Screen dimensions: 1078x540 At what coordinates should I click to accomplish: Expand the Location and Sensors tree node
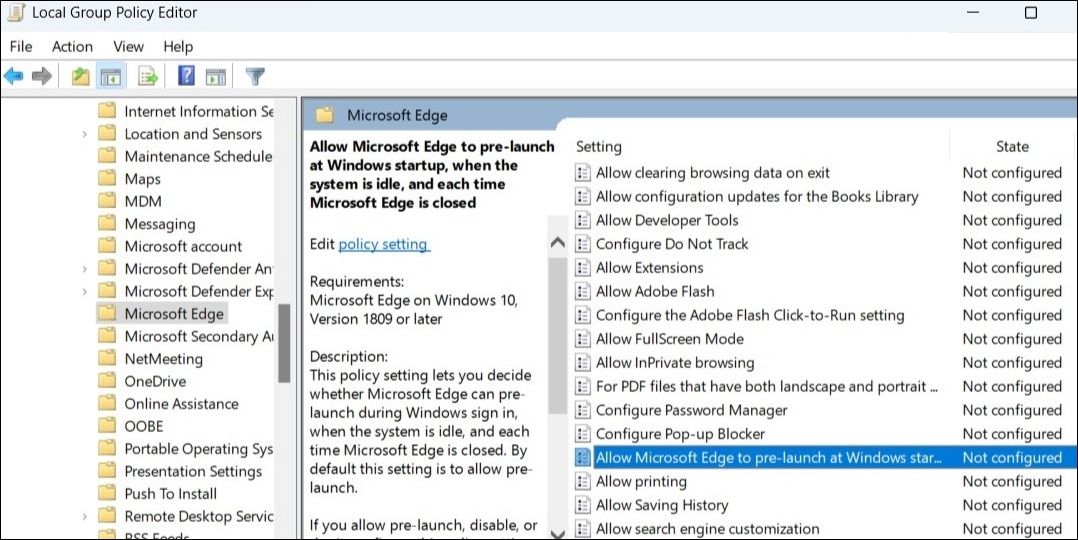pos(86,134)
